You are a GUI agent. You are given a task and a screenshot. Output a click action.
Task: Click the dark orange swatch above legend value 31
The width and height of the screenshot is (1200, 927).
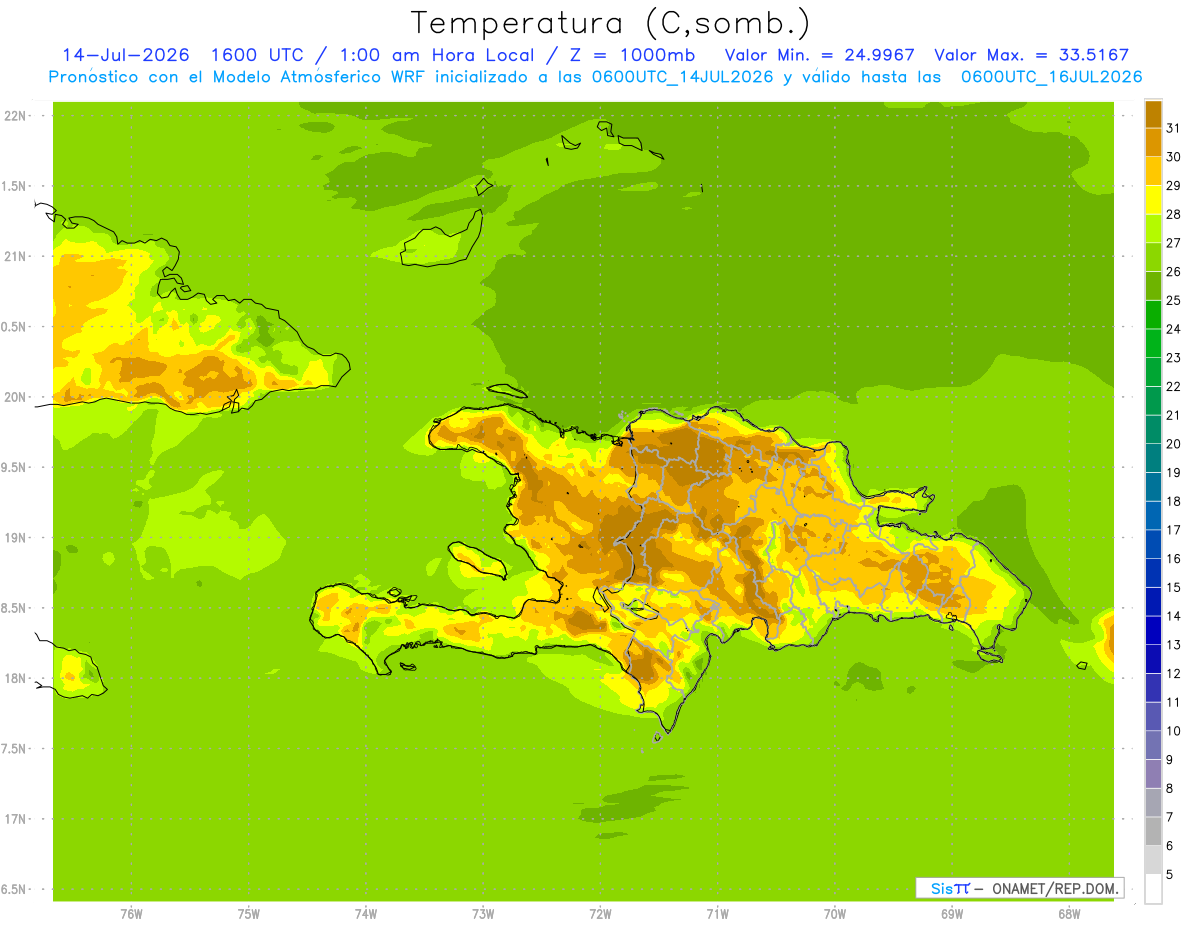(1153, 113)
